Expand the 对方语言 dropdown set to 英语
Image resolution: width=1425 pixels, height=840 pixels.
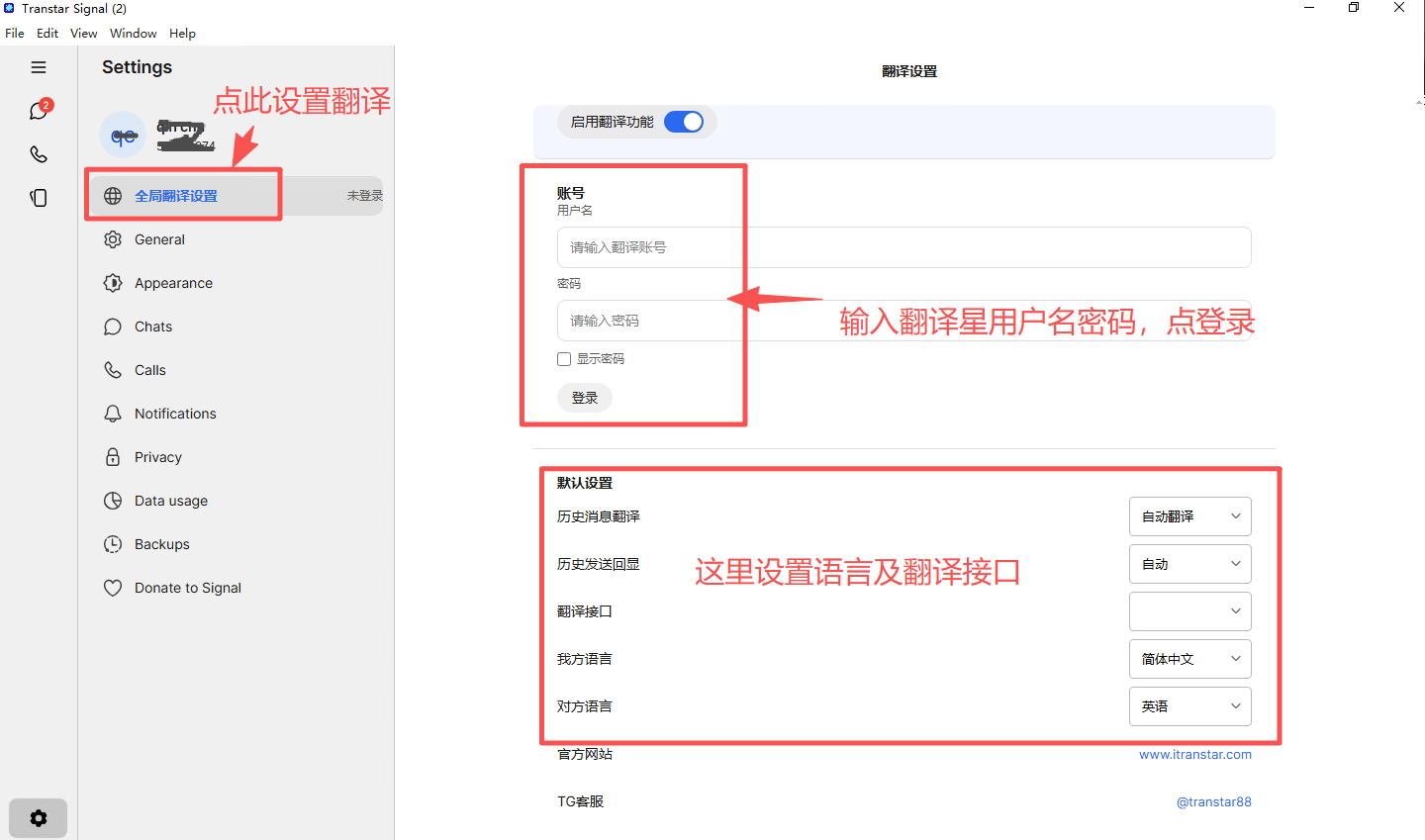[1189, 706]
